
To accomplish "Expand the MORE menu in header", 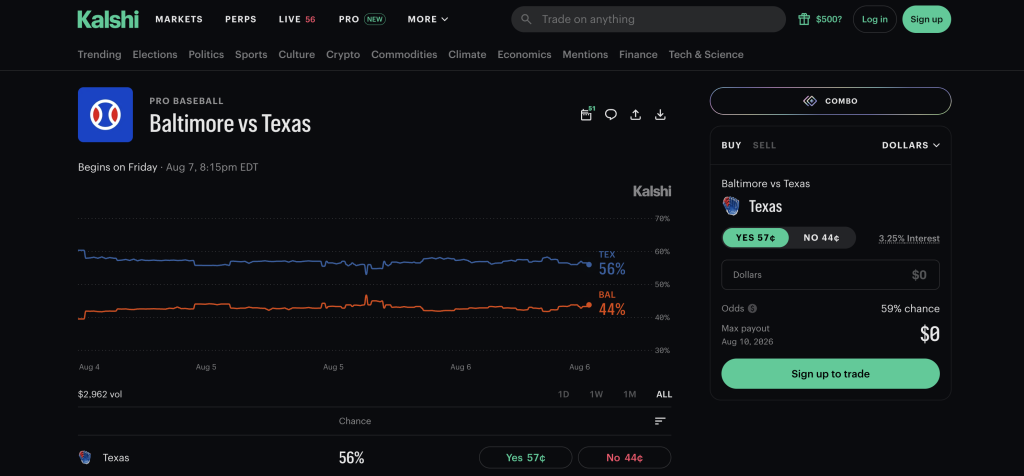I will [428, 19].
